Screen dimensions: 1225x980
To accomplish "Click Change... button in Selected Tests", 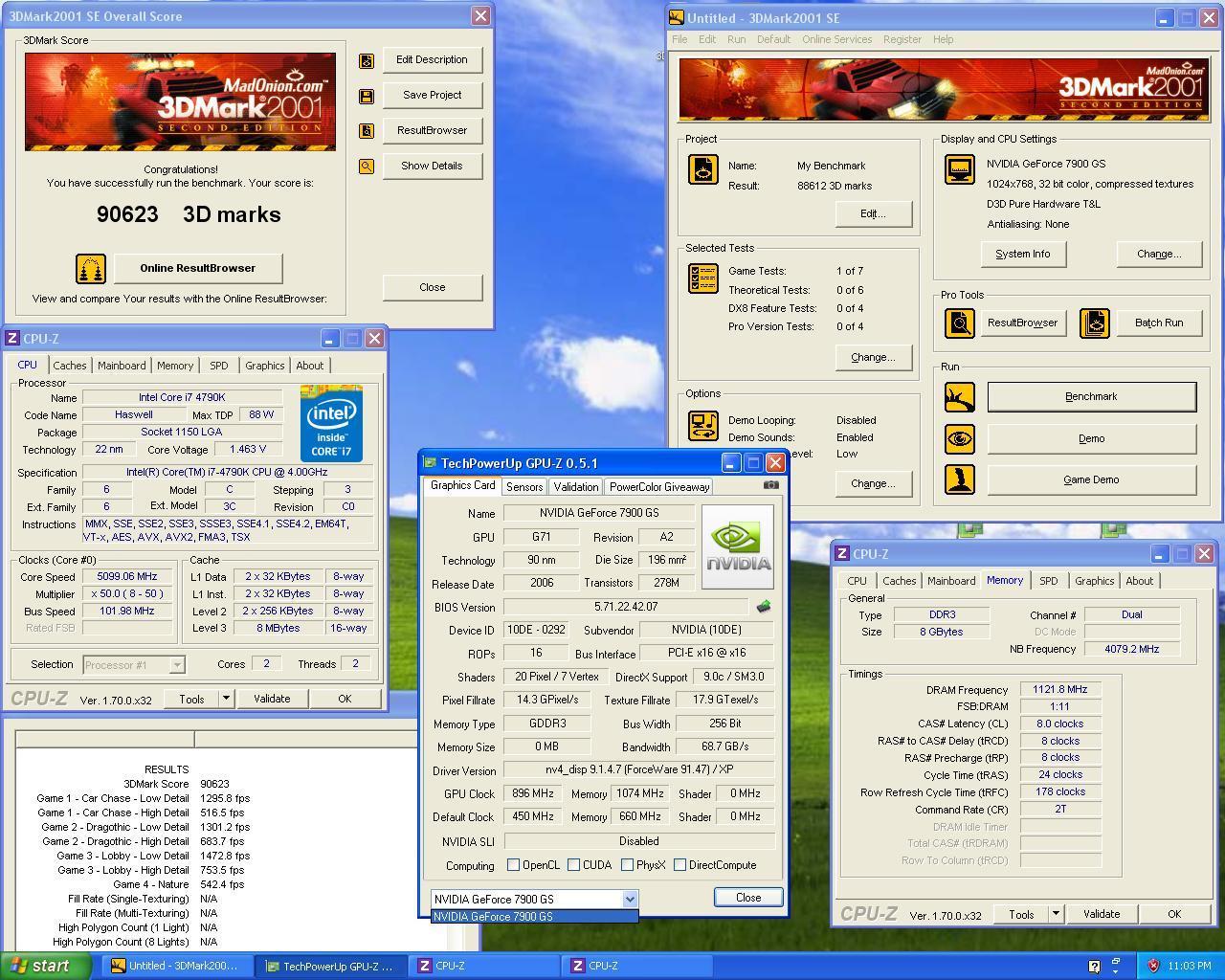I will (x=873, y=358).
